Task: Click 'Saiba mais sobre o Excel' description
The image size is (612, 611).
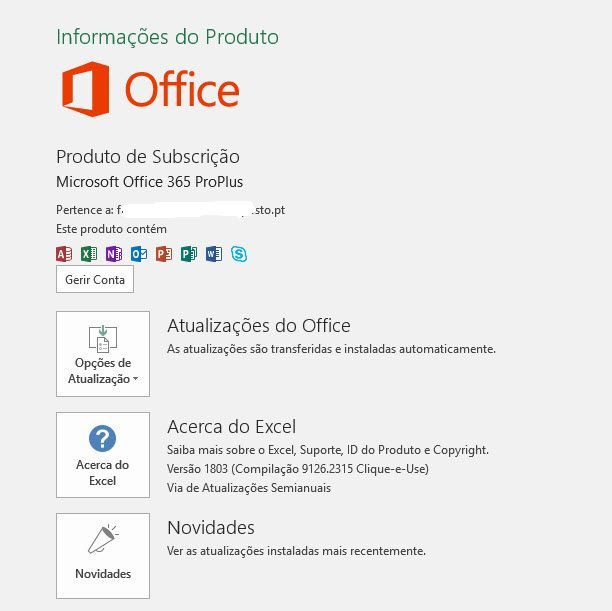Action: 328,450
